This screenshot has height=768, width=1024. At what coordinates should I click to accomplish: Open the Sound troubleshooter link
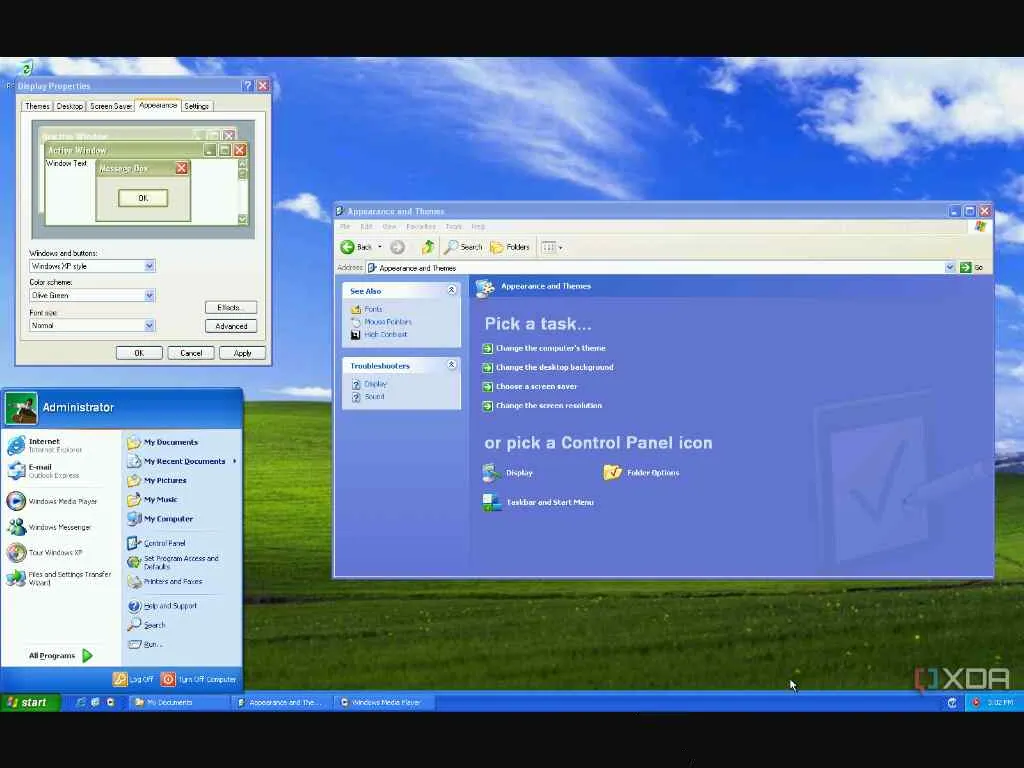click(374, 396)
